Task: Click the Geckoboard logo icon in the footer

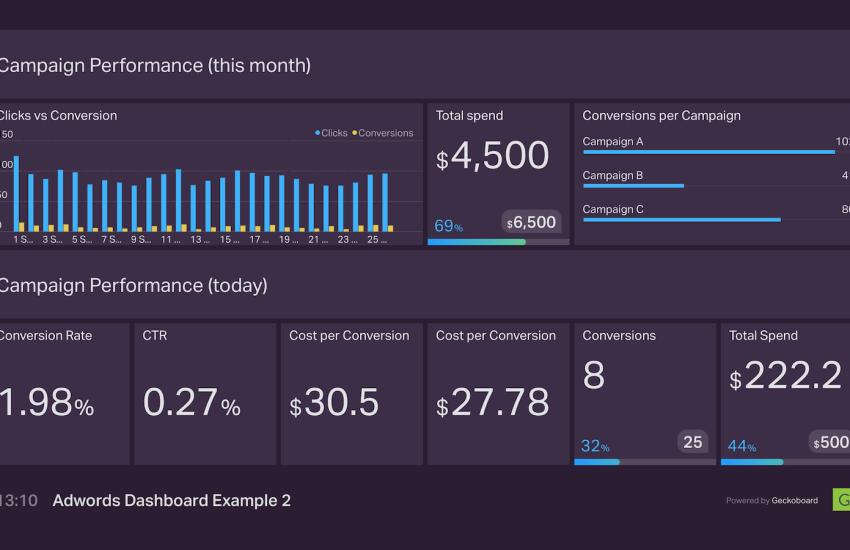Action: point(841,500)
